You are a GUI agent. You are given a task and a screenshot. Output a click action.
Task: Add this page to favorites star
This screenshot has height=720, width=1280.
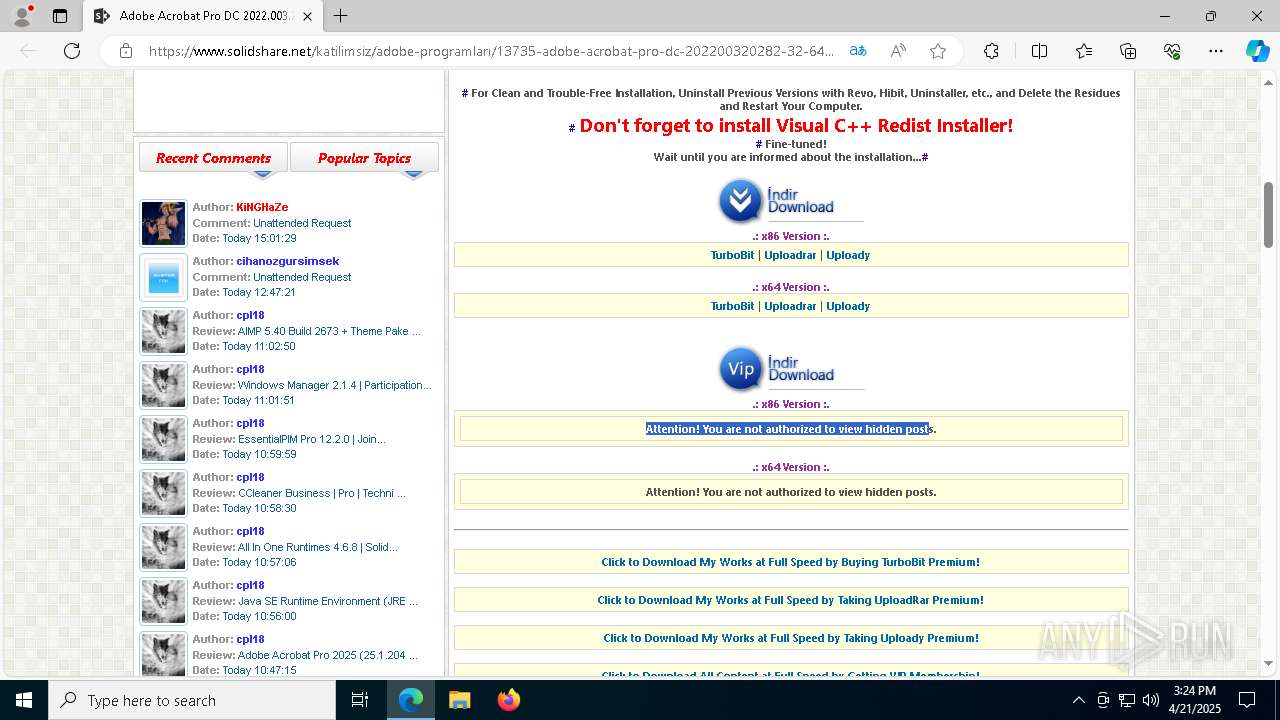(937, 51)
